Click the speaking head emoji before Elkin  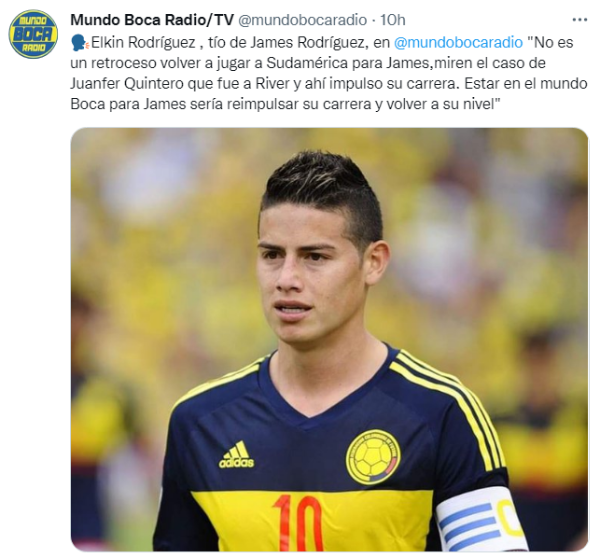80,43
